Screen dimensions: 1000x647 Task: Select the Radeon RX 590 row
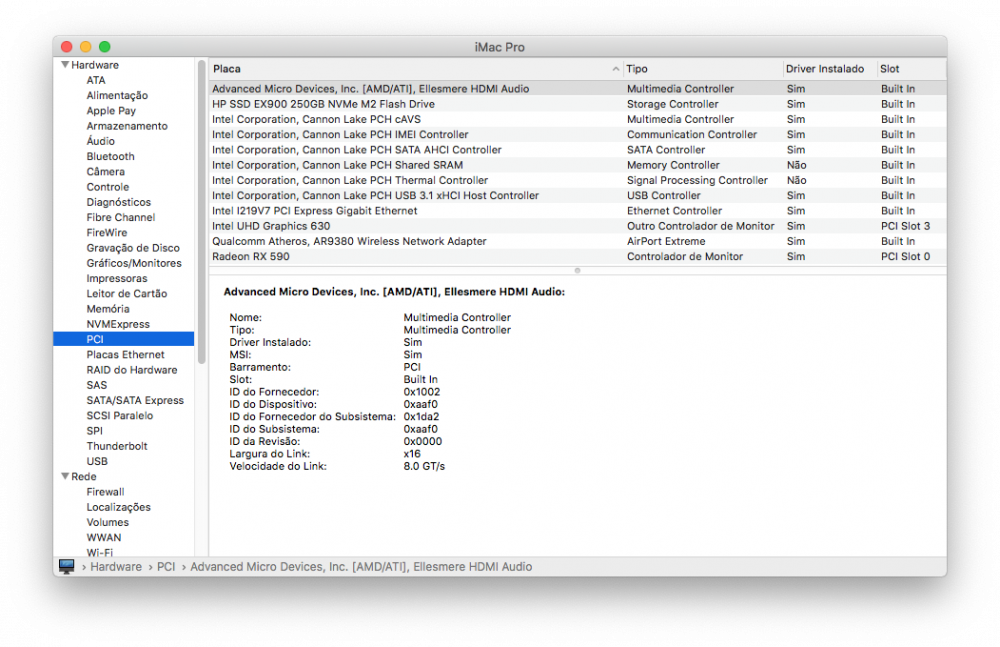[577, 257]
